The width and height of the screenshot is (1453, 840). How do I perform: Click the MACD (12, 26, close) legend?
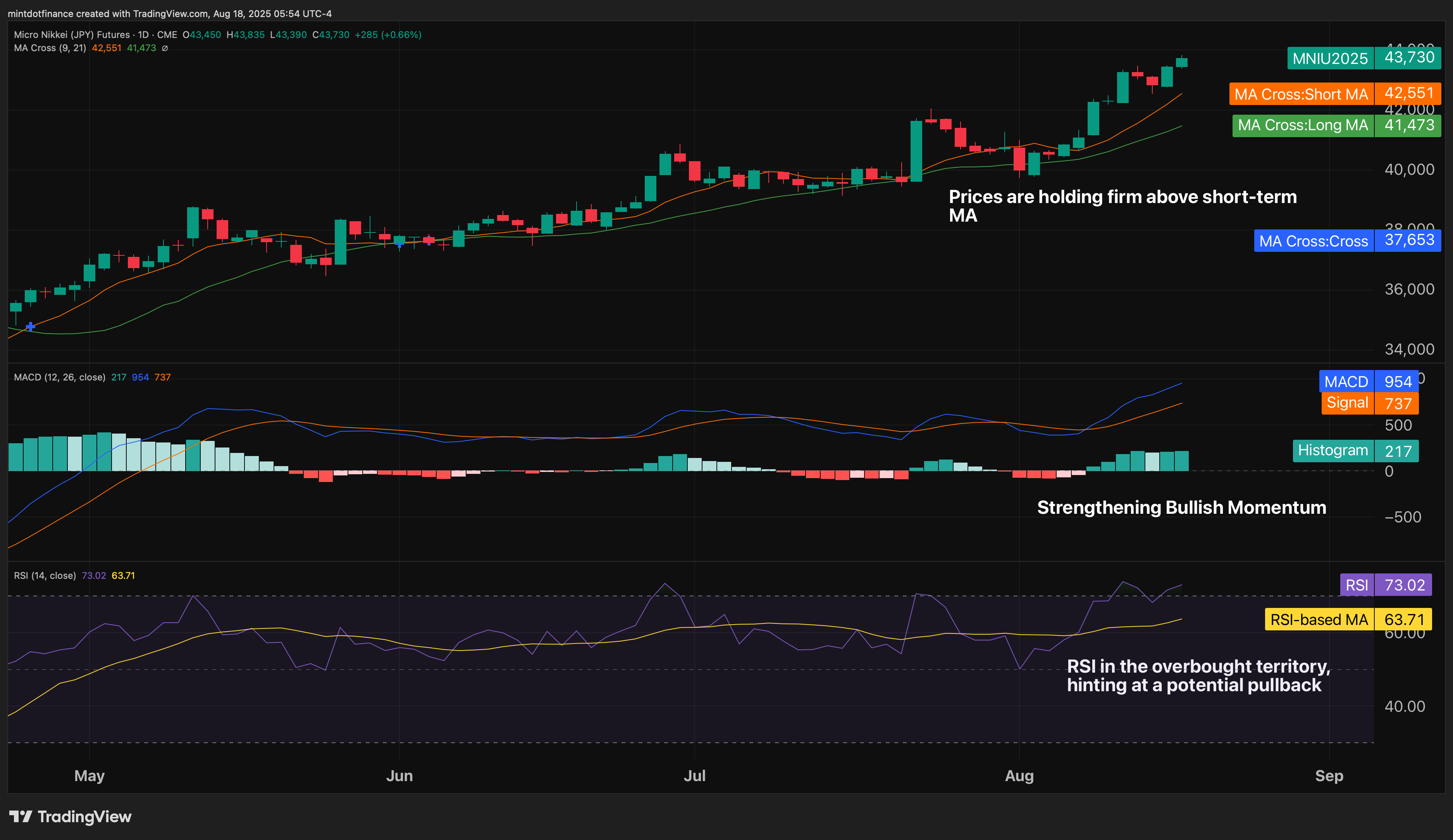(x=59, y=377)
